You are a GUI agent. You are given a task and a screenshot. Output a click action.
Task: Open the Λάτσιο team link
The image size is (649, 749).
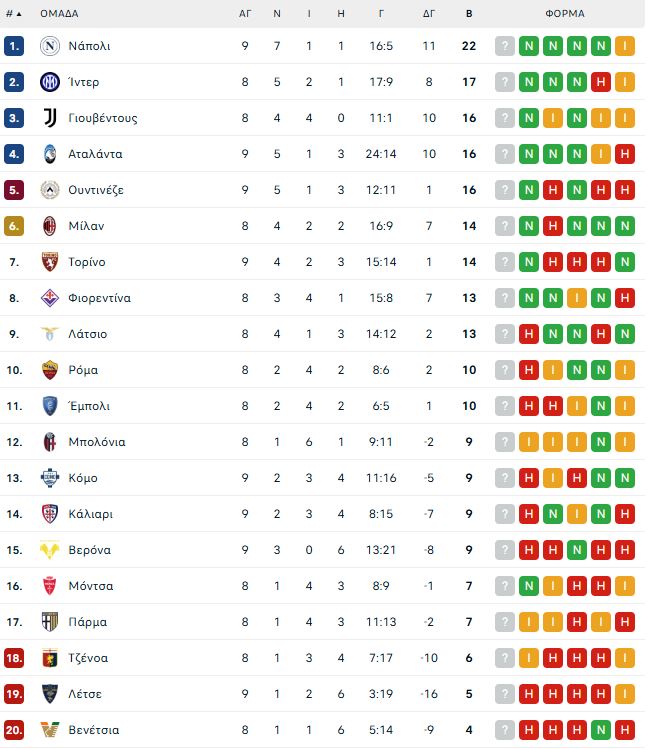(88, 334)
